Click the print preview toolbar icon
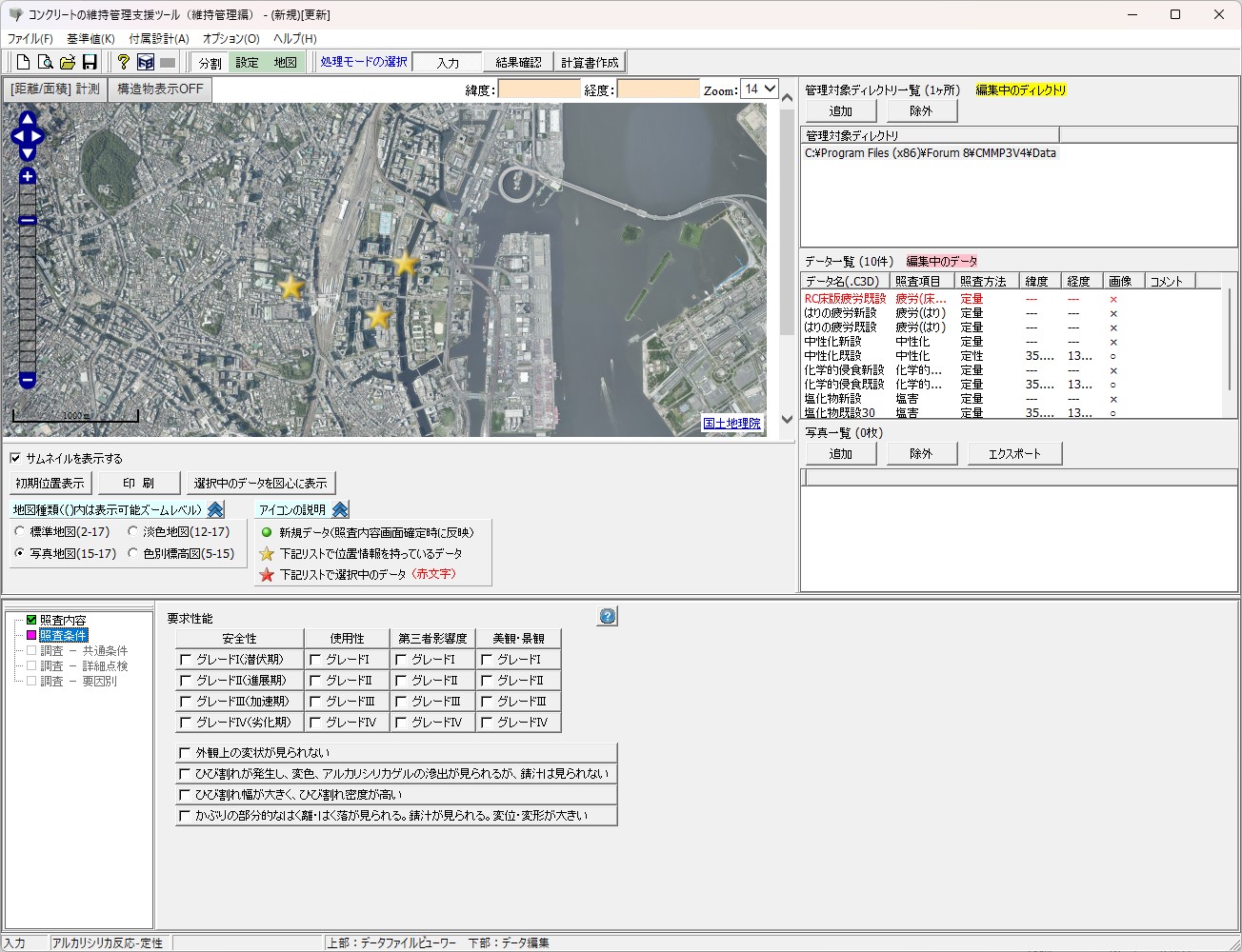1242x952 pixels. [x=46, y=63]
